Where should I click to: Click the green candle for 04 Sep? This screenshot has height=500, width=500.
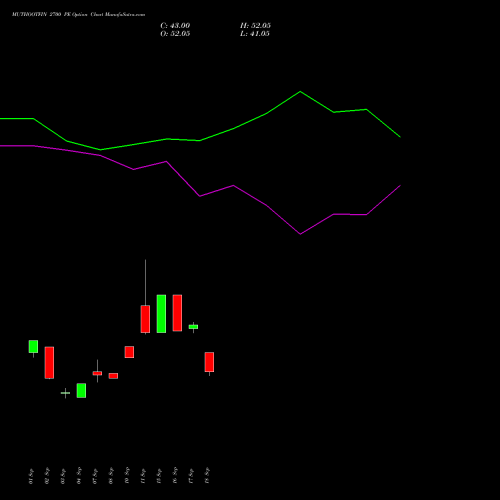[81, 390]
